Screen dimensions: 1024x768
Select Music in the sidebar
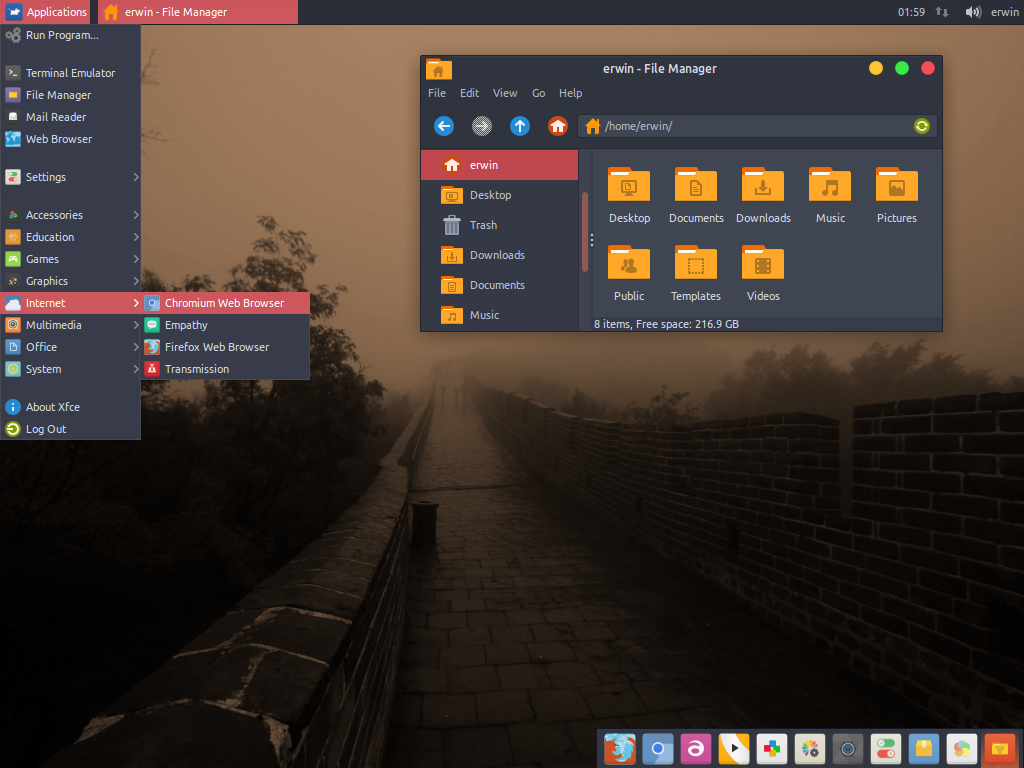pyautogui.click(x=500, y=315)
